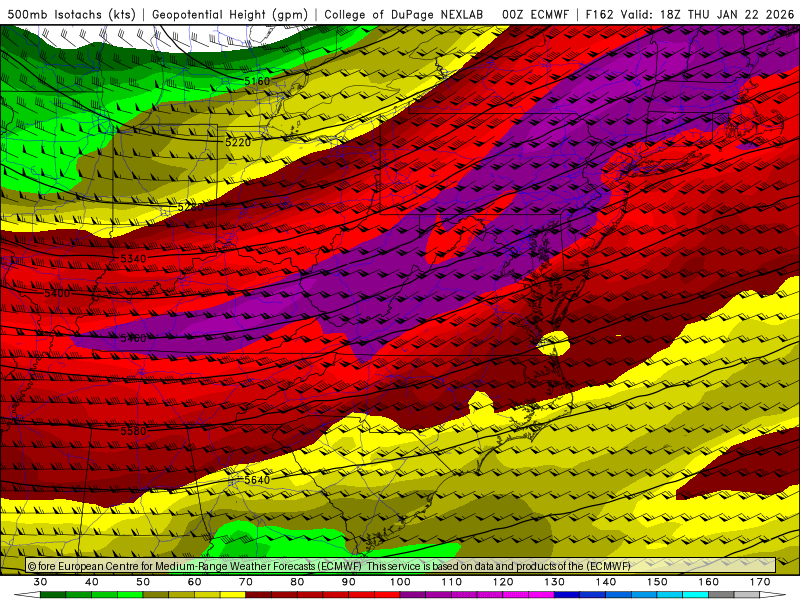Click 'Valid: 18Z THU JAN 22 2026' text
Image resolution: width=800 pixels, height=600 pixels.
pyautogui.click(x=708, y=14)
